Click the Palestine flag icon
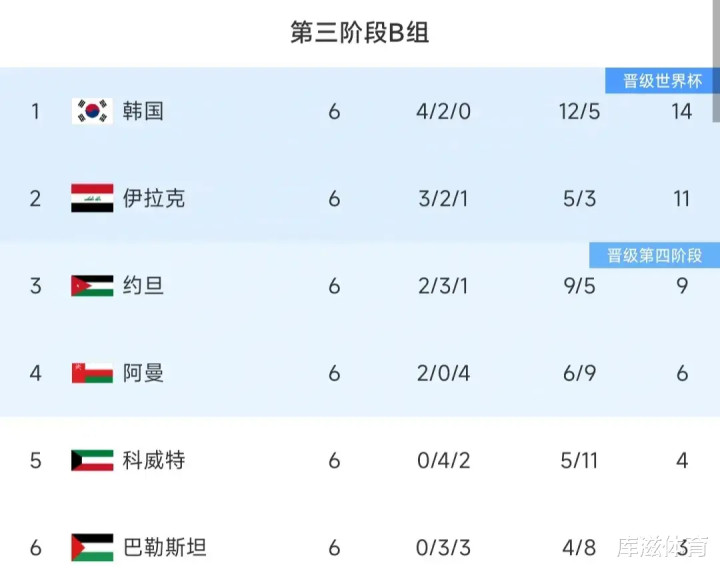This screenshot has width=720, height=573. tap(92, 547)
